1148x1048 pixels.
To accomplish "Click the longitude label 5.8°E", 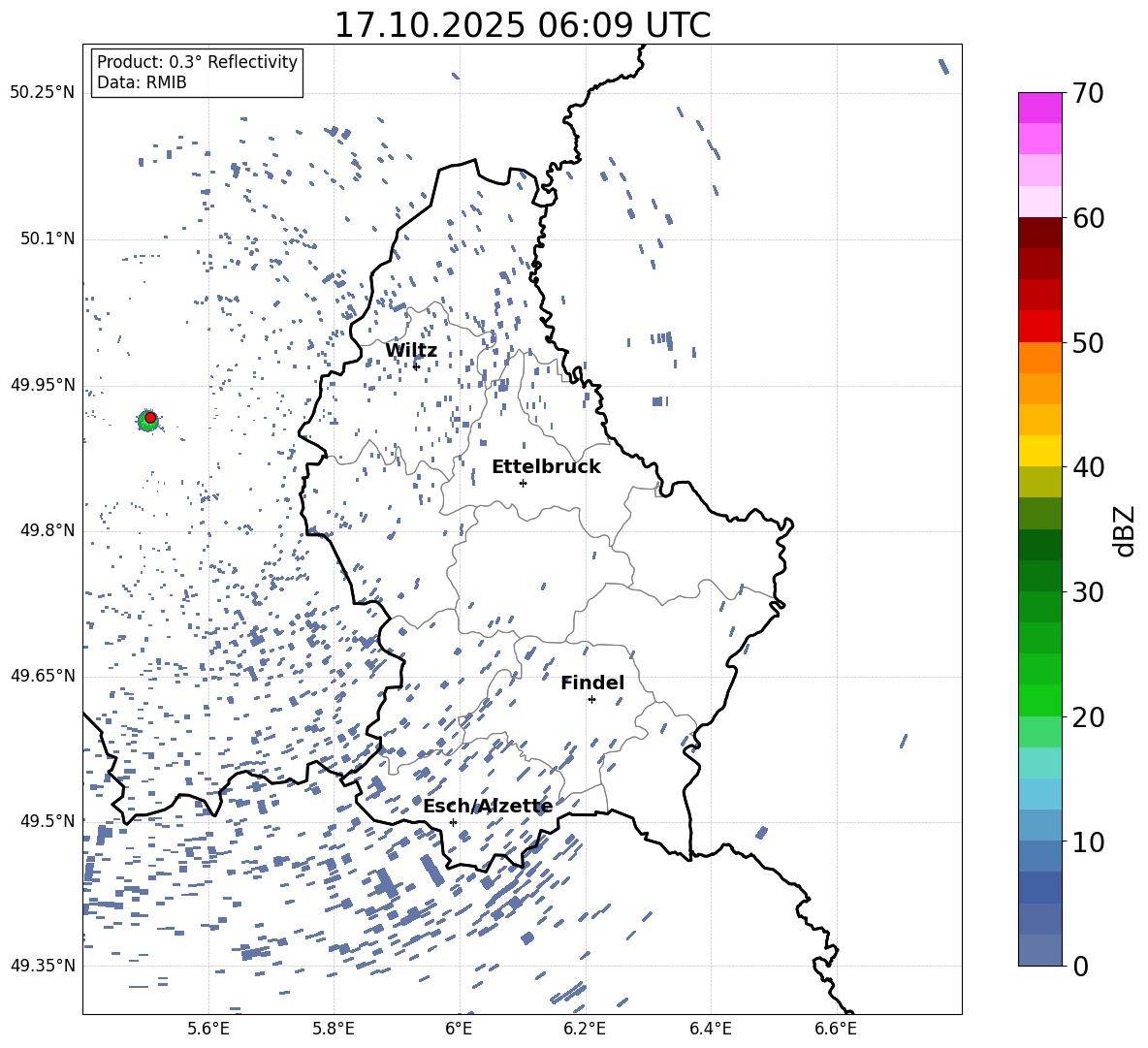I will tap(334, 1029).
